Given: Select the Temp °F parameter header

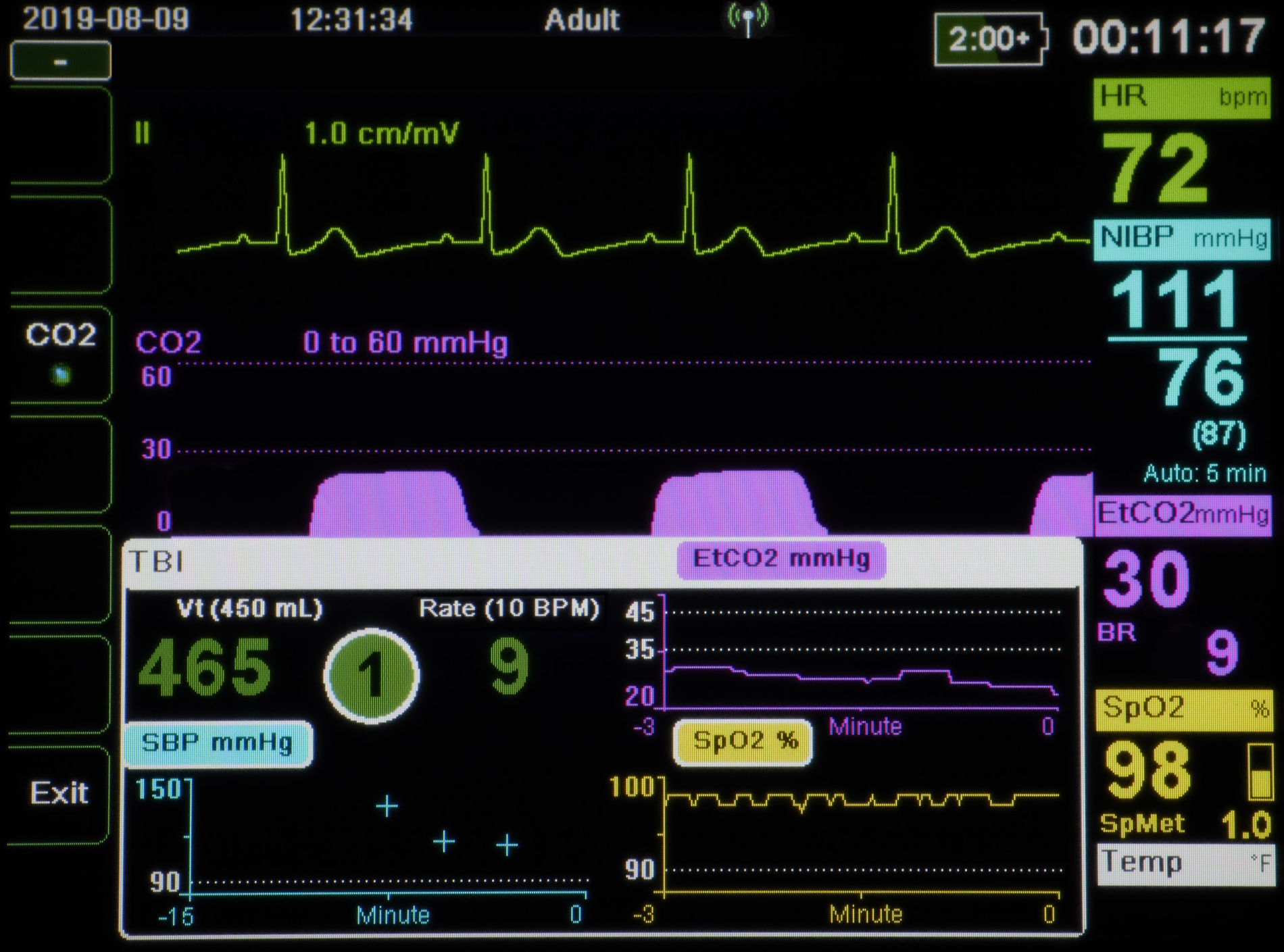Looking at the screenshot, I should coord(1185,863).
